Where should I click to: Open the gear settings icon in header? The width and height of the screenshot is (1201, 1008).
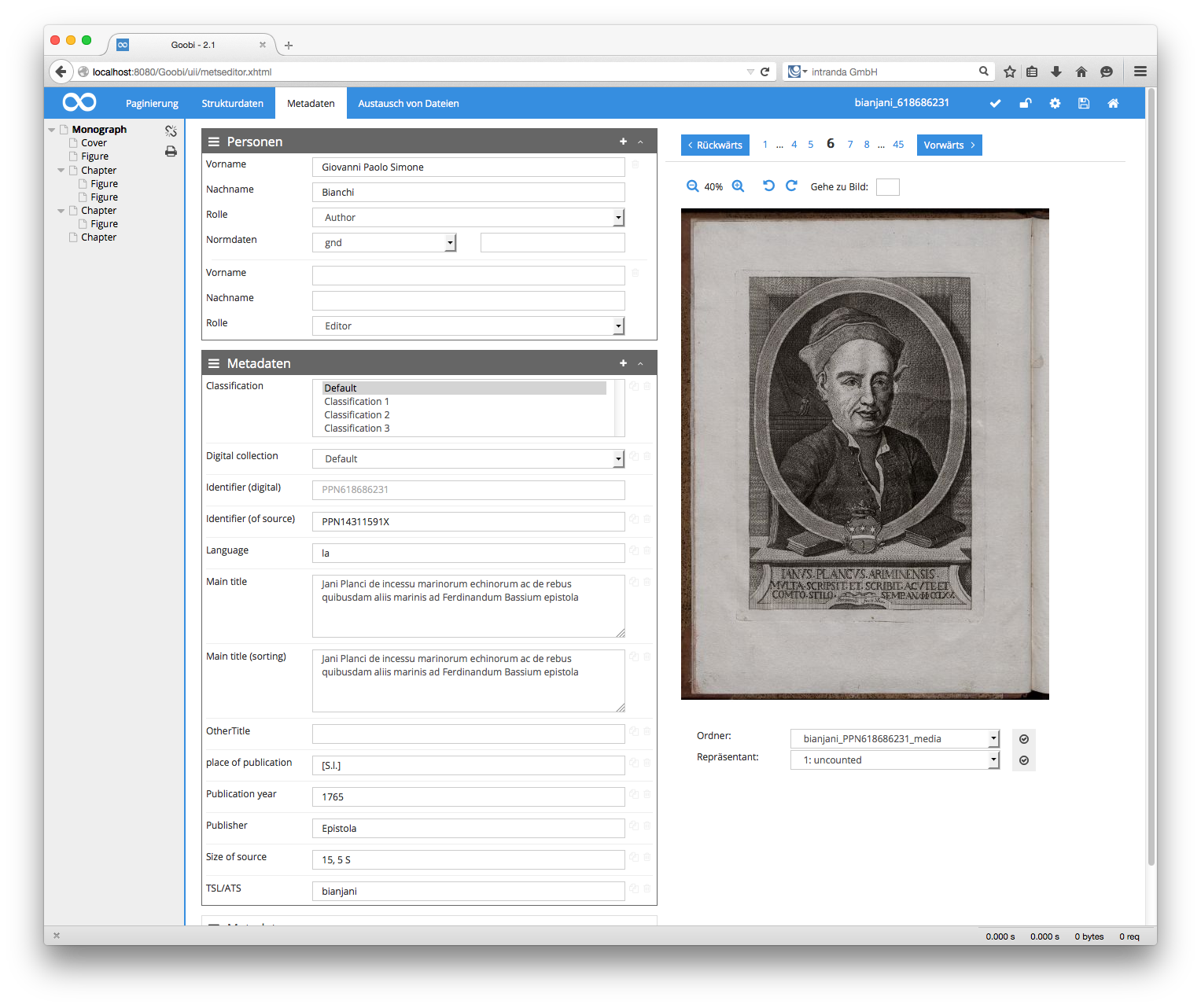point(1055,103)
